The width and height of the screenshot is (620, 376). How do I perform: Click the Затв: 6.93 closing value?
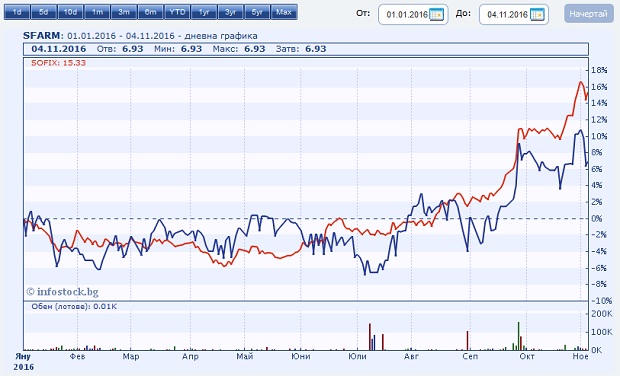301,49
